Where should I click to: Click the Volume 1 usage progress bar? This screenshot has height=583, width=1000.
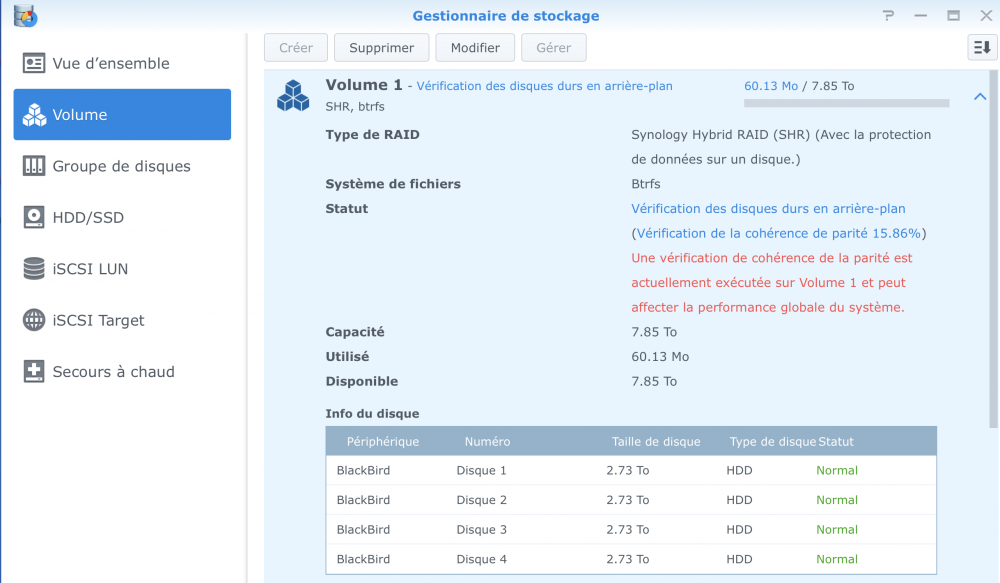pyautogui.click(x=846, y=103)
